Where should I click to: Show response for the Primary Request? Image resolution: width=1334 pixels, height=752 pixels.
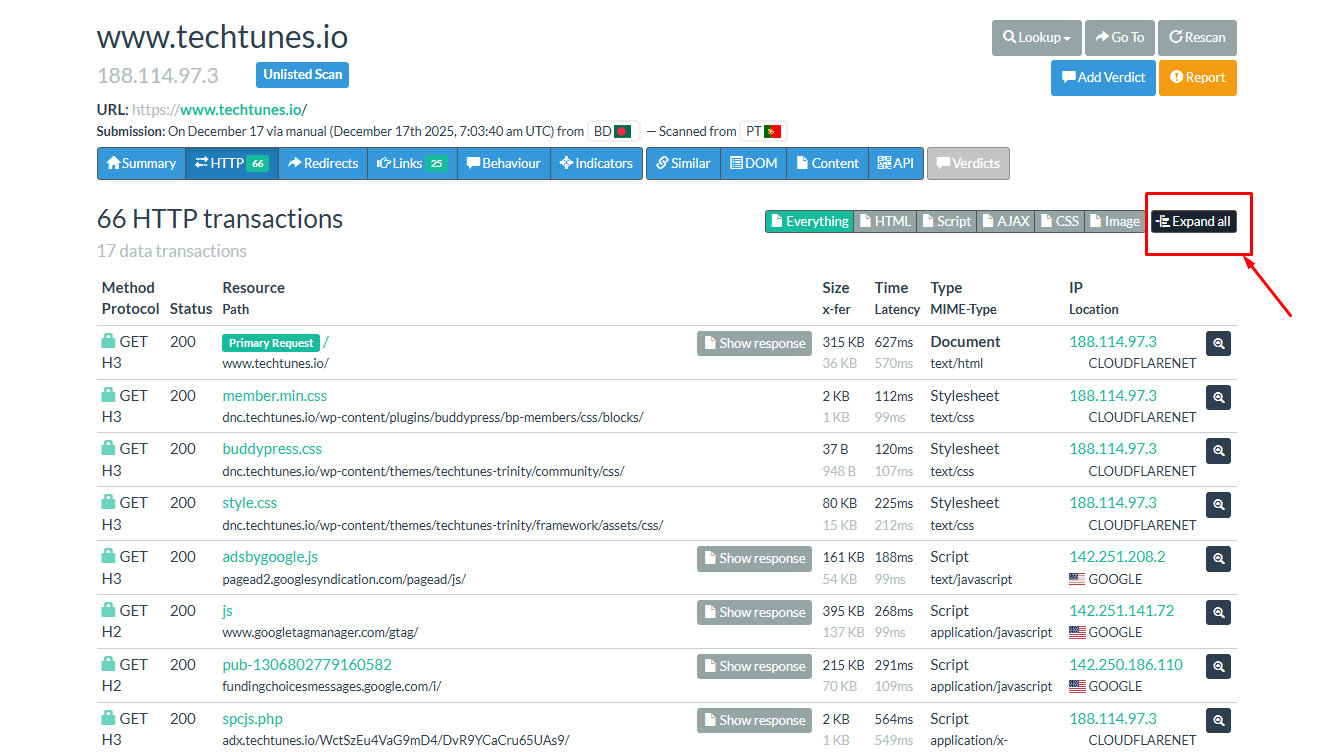pyautogui.click(x=754, y=343)
